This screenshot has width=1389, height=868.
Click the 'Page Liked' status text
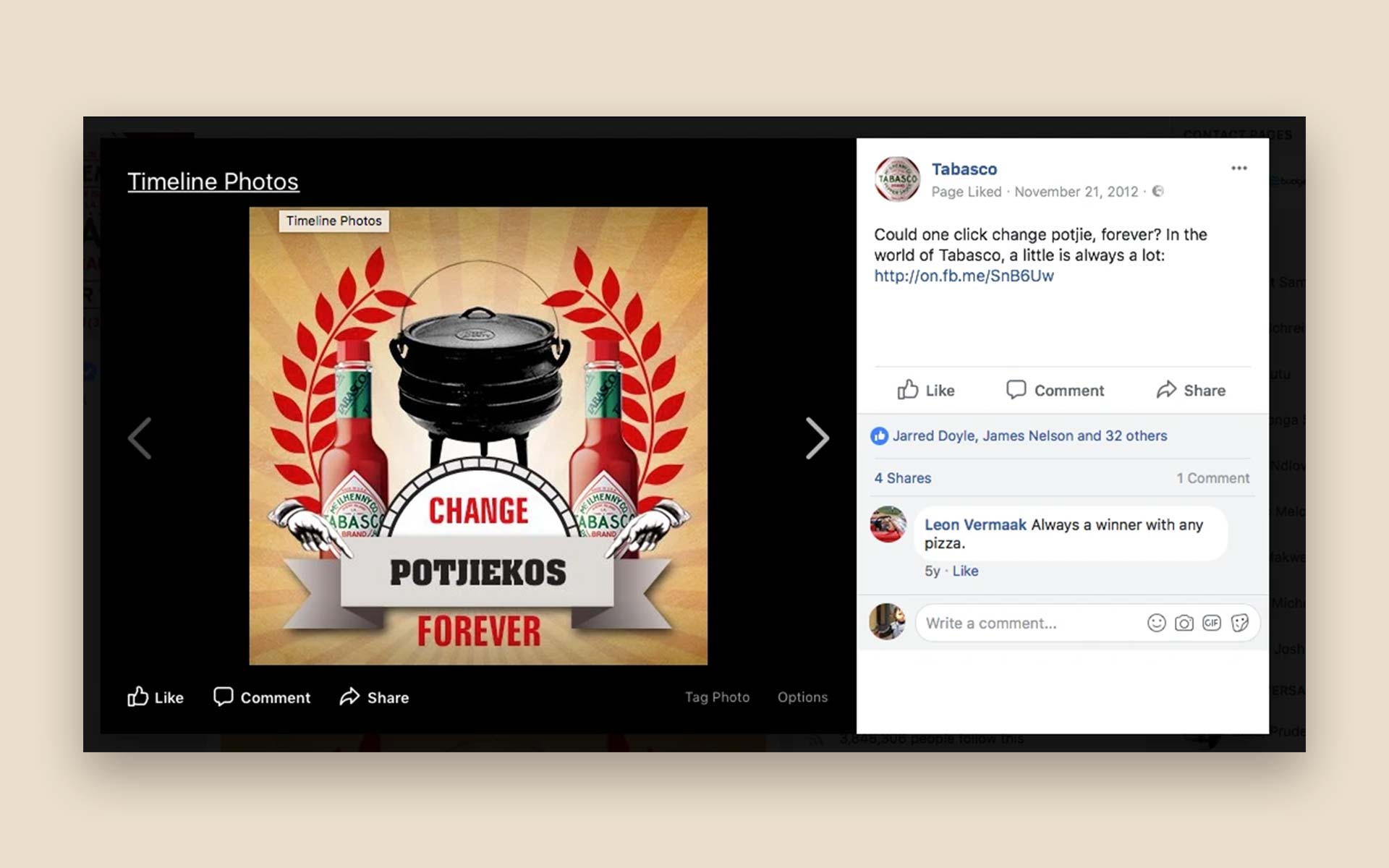click(x=967, y=192)
